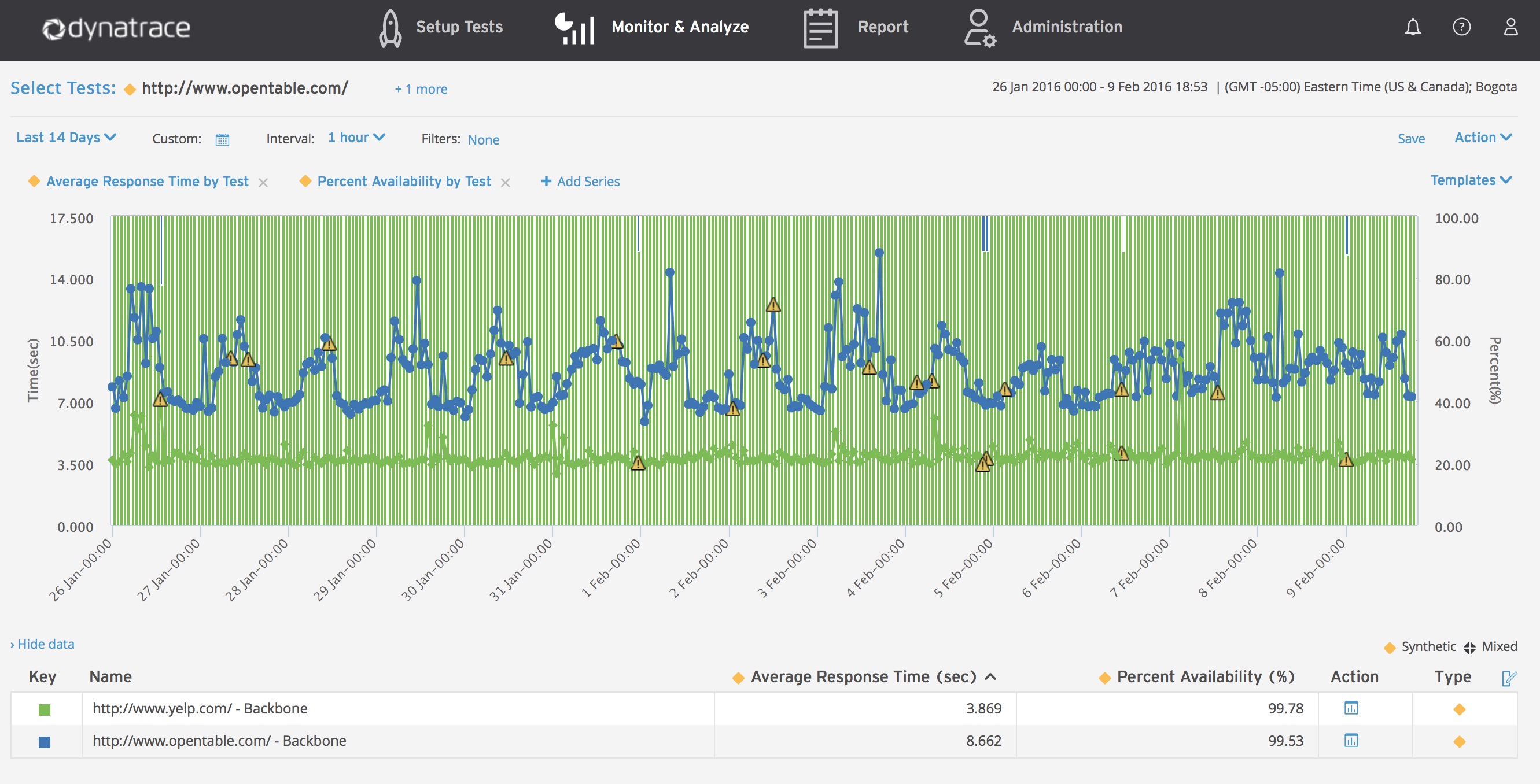Viewport: 1540px width, 784px height.
Task: Click the Key column header
Action: tap(42, 676)
